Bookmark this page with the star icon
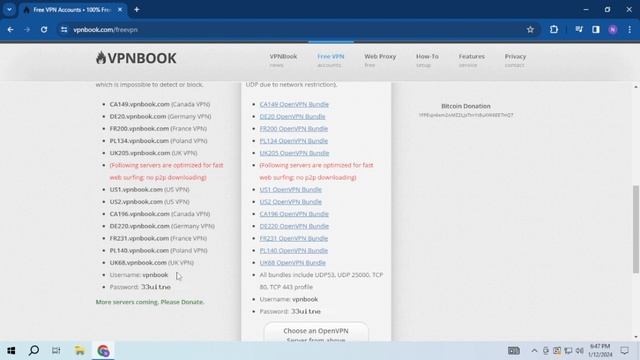 click(x=530, y=29)
